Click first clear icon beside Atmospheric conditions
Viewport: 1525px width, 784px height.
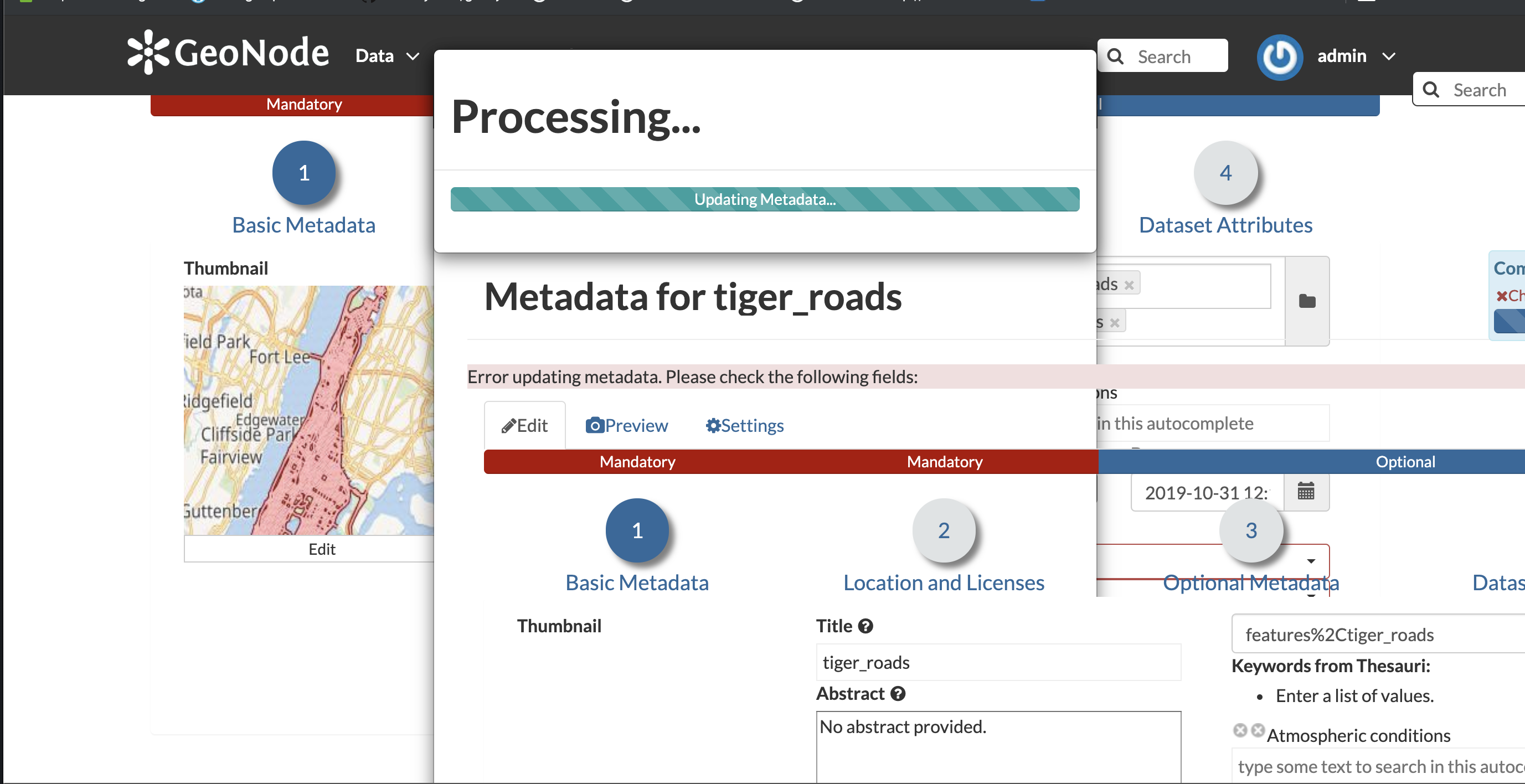[1240, 730]
